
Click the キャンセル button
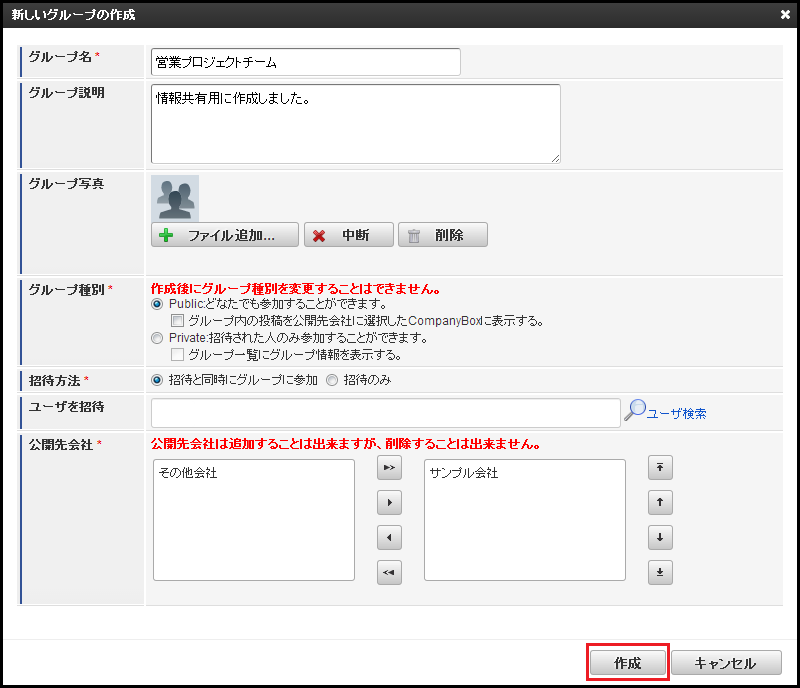pos(726,662)
